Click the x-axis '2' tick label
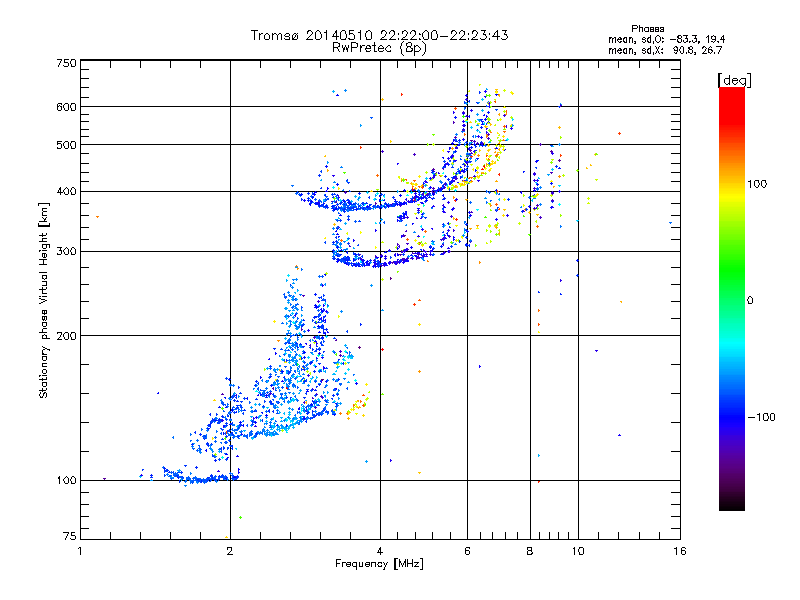 (x=230, y=551)
